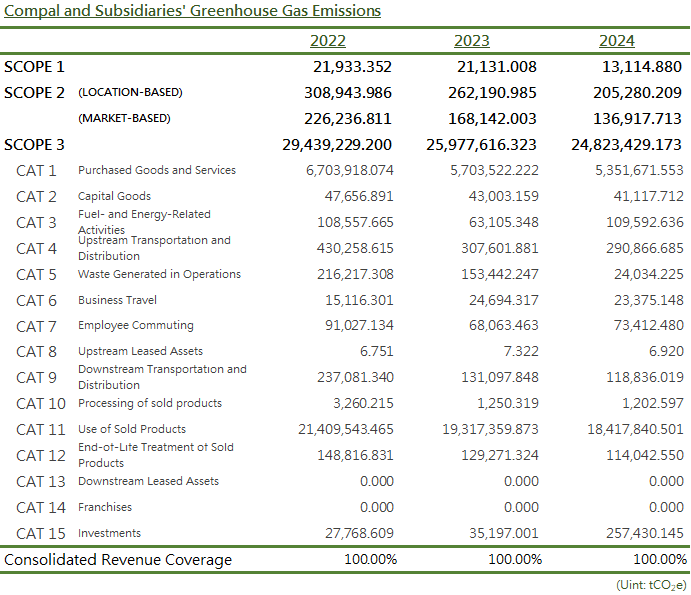Click market-based value 168,142.003
This screenshot has height=595, width=691.
[492, 119]
